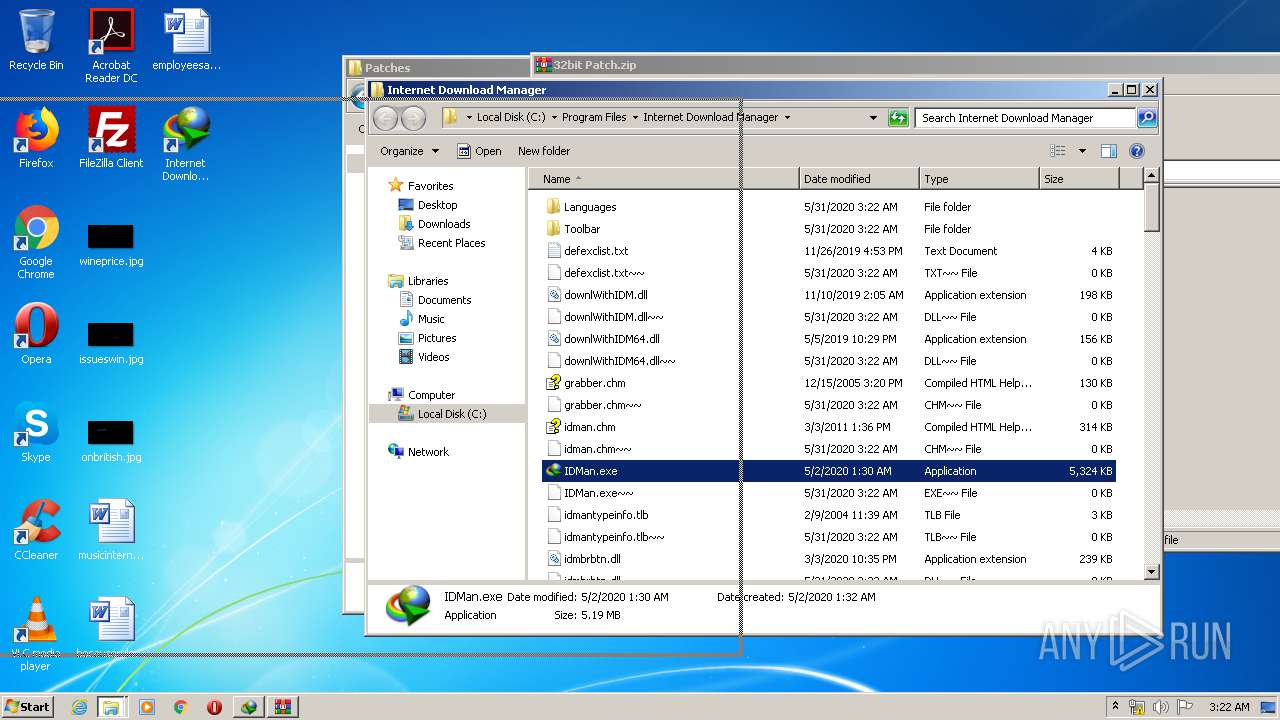Click the New folder button

click(x=543, y=151)
